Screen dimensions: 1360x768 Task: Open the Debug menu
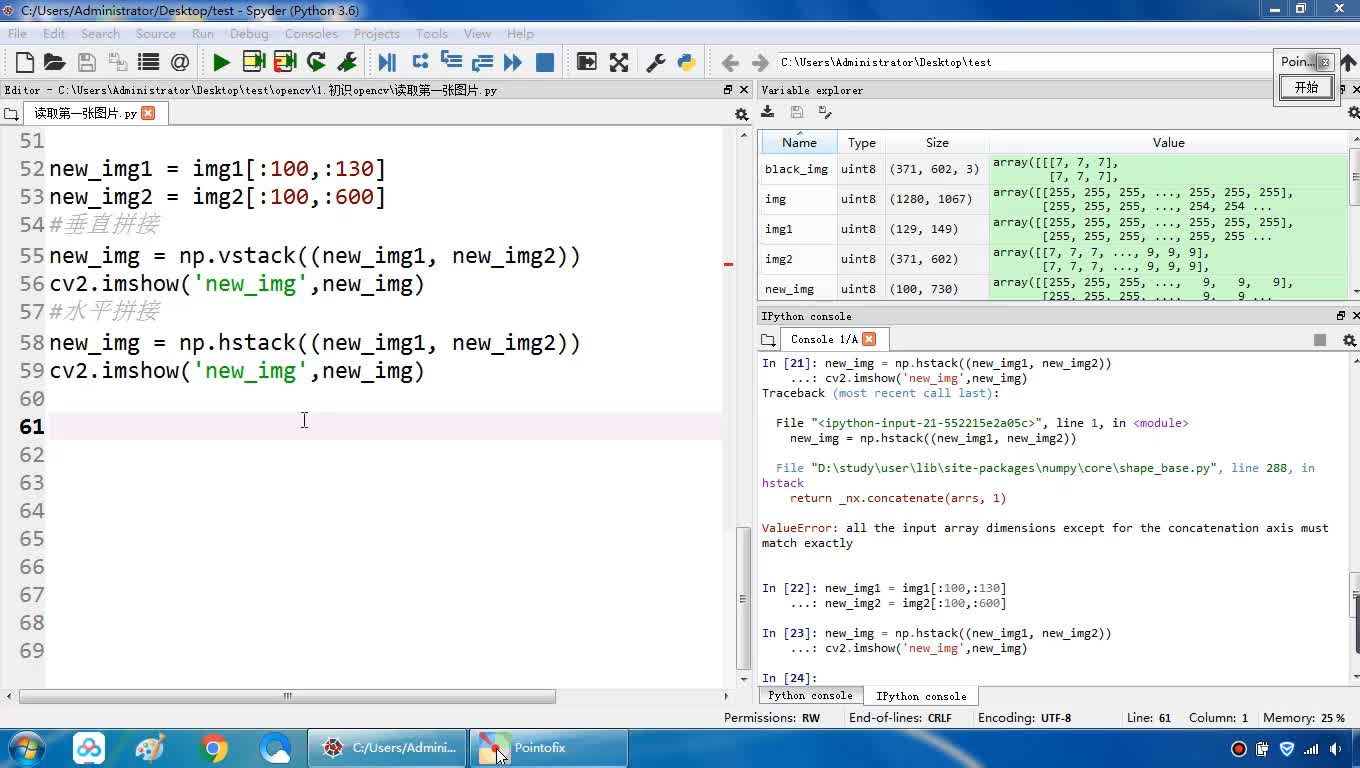click(249, 33)
